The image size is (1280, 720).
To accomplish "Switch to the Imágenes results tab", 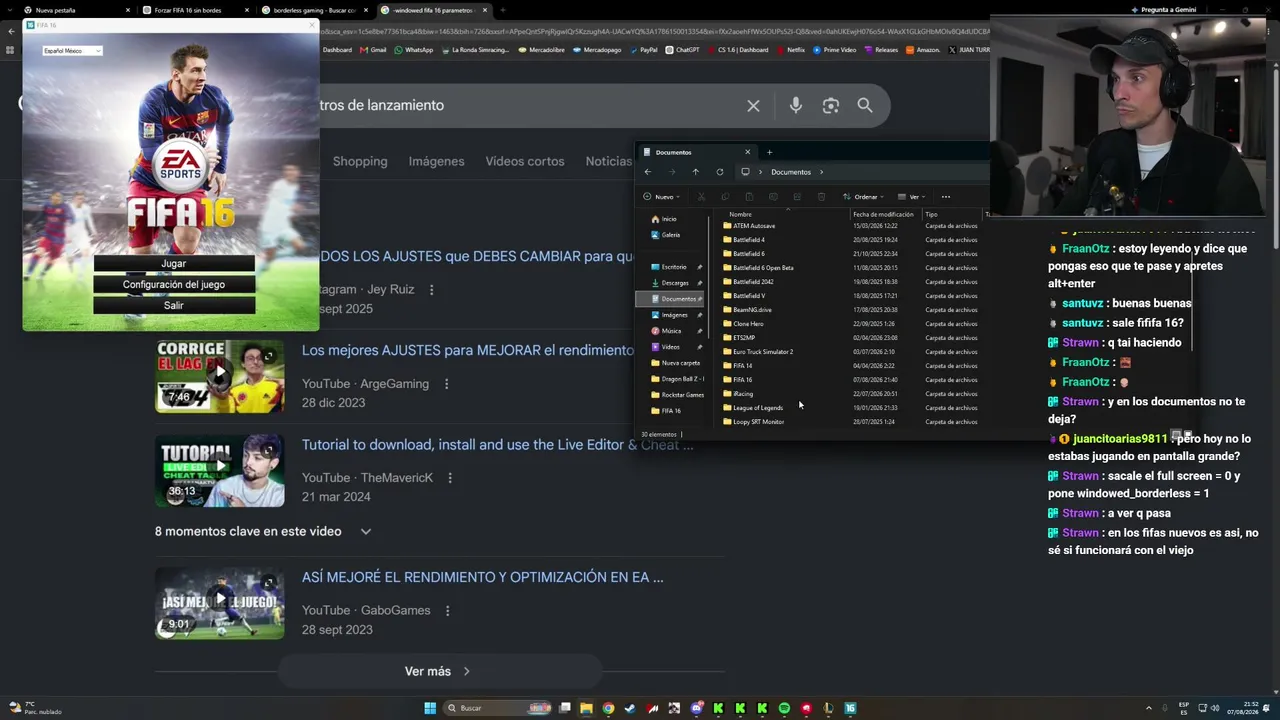I will (436, 161).
